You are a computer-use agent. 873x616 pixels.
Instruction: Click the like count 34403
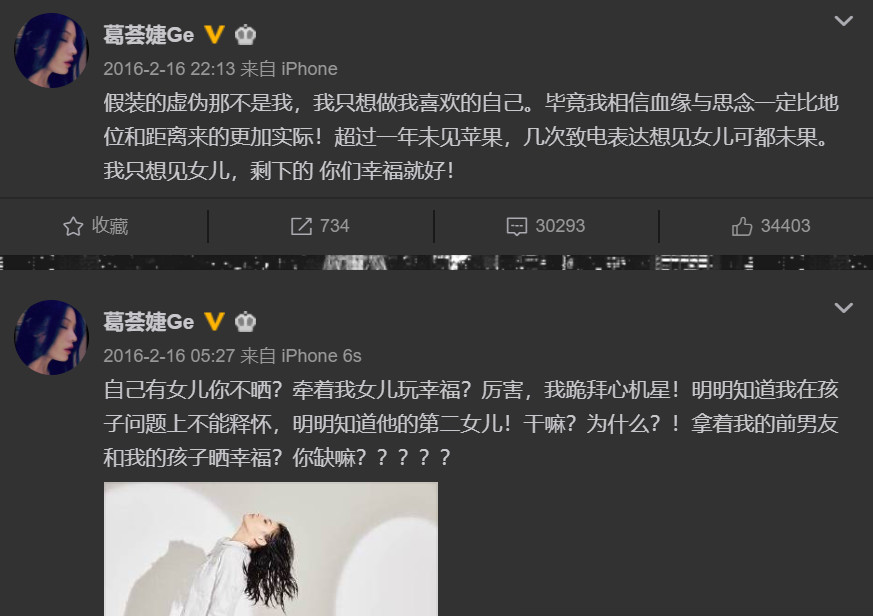click(x=786, y=226)
